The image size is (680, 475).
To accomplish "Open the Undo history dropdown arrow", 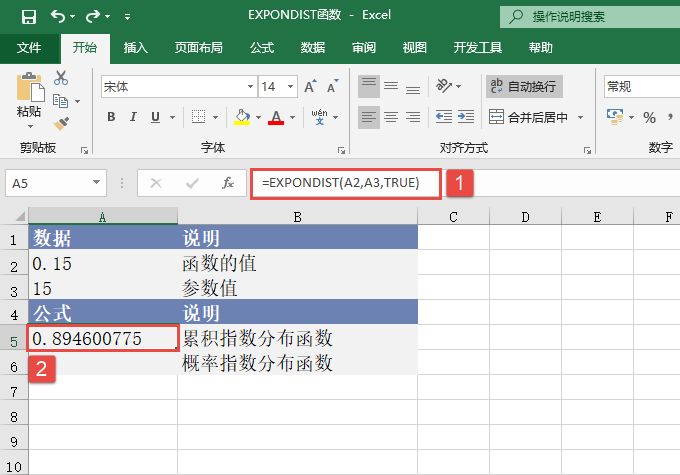I will pyautogui.click(x=72, y=17).
